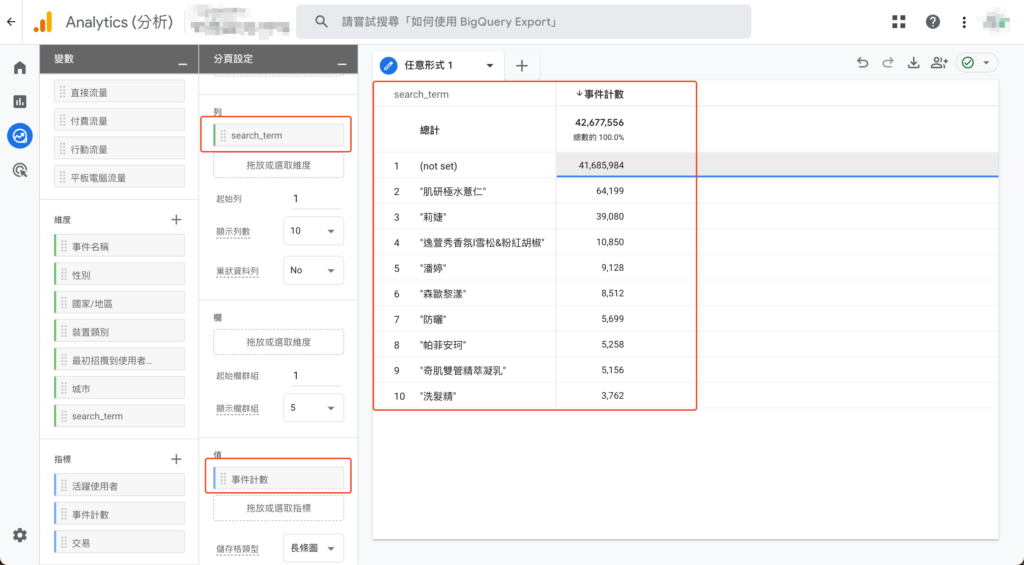
Task: Click the 最初招攬到使用者 dimension chip
Action: coord(120,360)
